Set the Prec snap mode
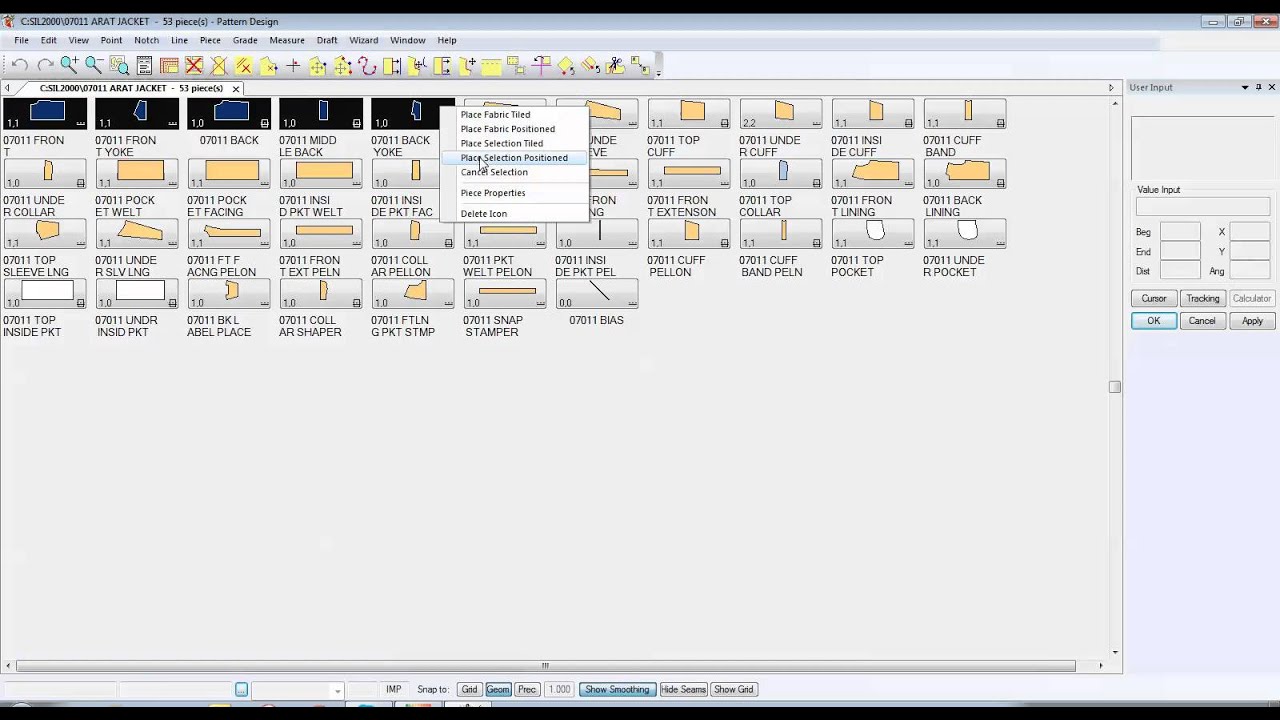 pos(527,689)
